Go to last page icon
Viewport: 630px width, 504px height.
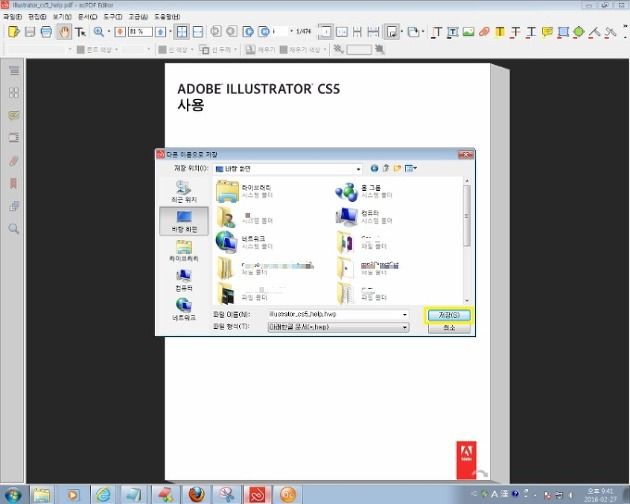pos(264,32)
